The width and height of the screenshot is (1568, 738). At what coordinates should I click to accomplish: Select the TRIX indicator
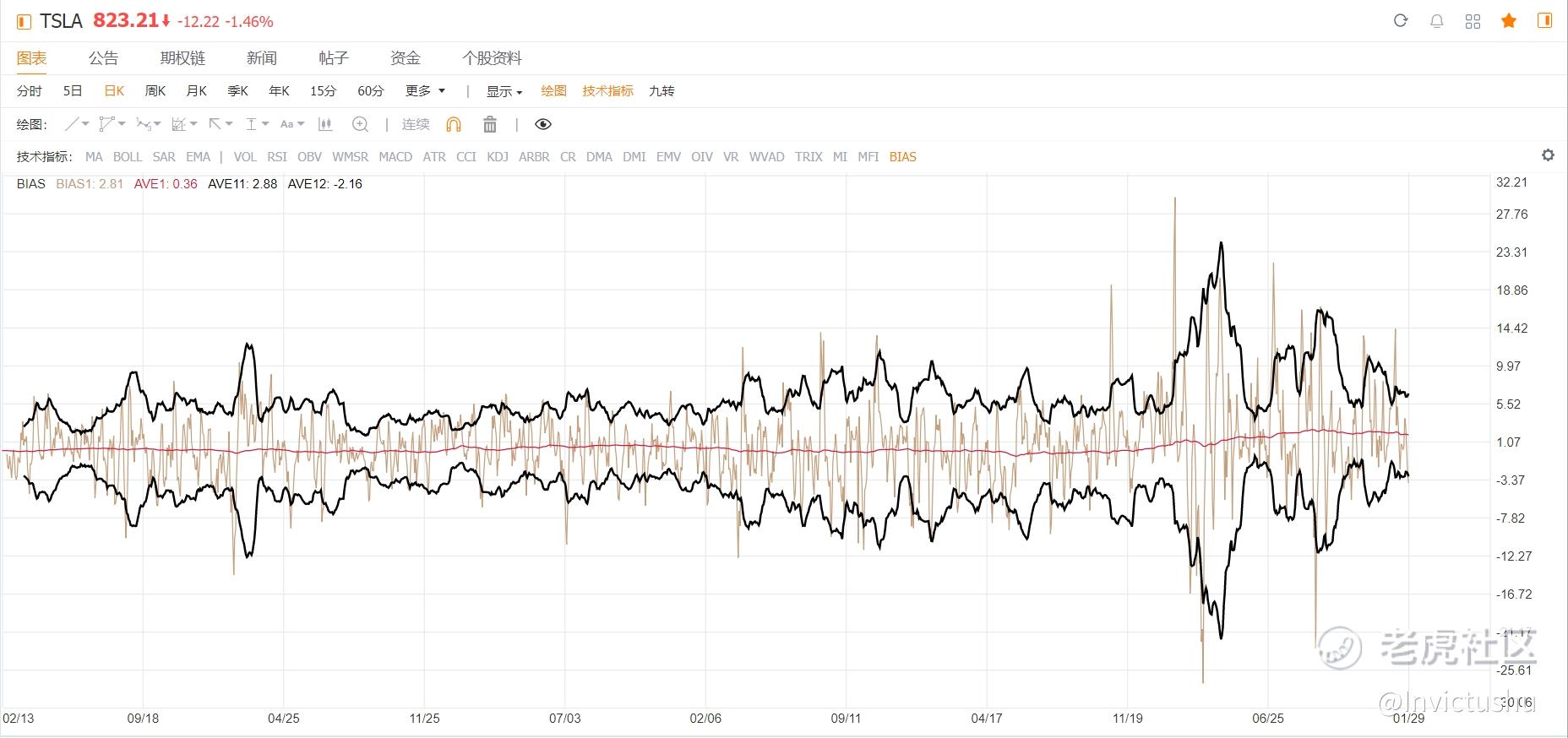(808, 157)
